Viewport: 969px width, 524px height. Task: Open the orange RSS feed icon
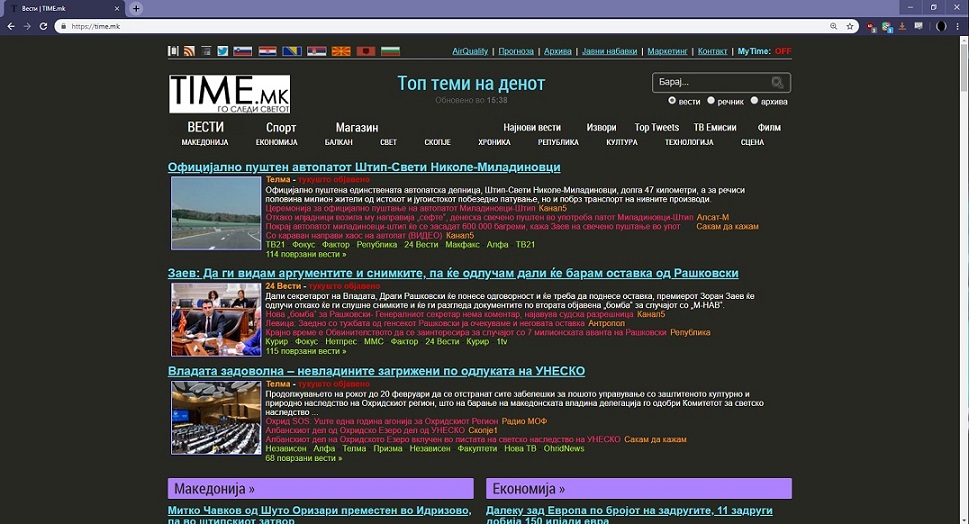pos(189,51)
